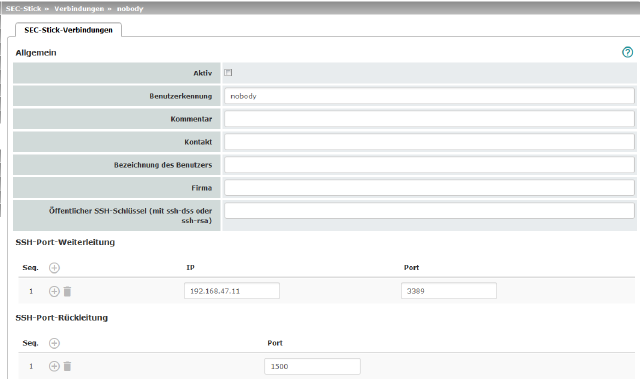Add row after port 1500 entry
The width and height of the screenshot is (642, 379).
pos(54,366)
